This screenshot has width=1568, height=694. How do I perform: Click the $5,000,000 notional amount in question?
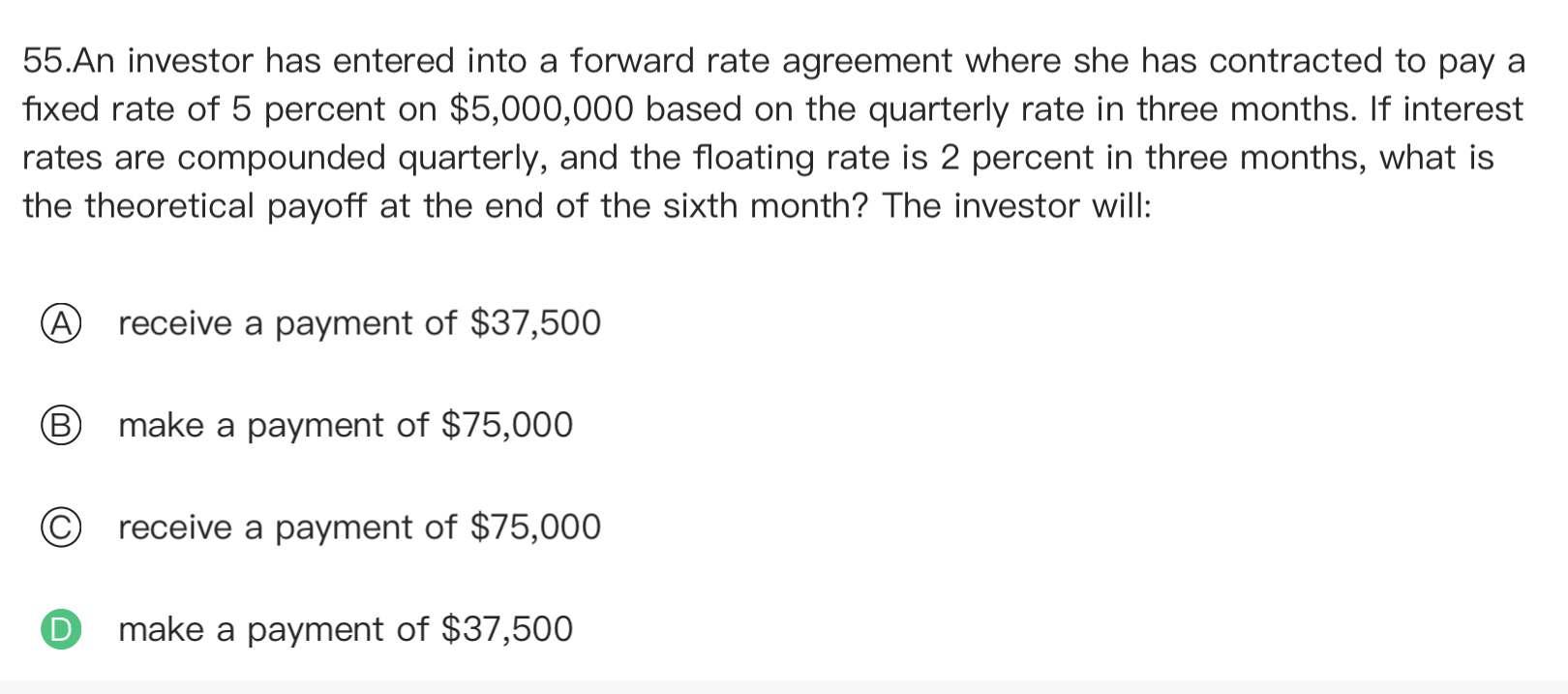542,109
